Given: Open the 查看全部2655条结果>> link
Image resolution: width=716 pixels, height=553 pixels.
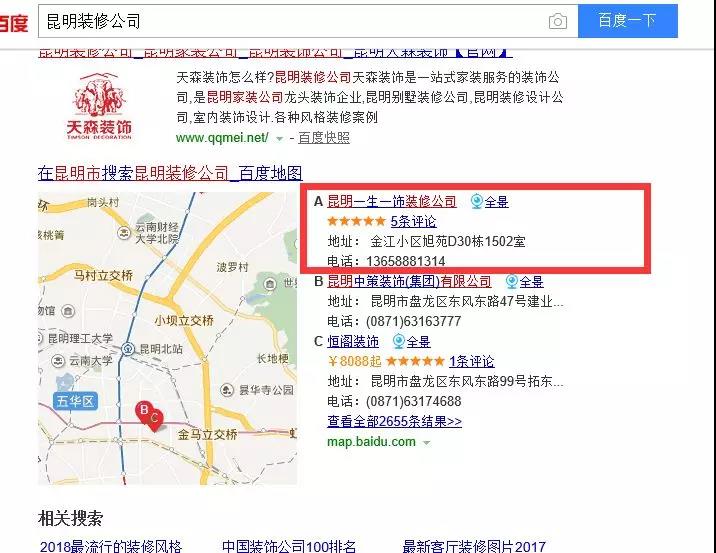Looking at the screenshot, I should pyautogui.click(x=395, y=421).
